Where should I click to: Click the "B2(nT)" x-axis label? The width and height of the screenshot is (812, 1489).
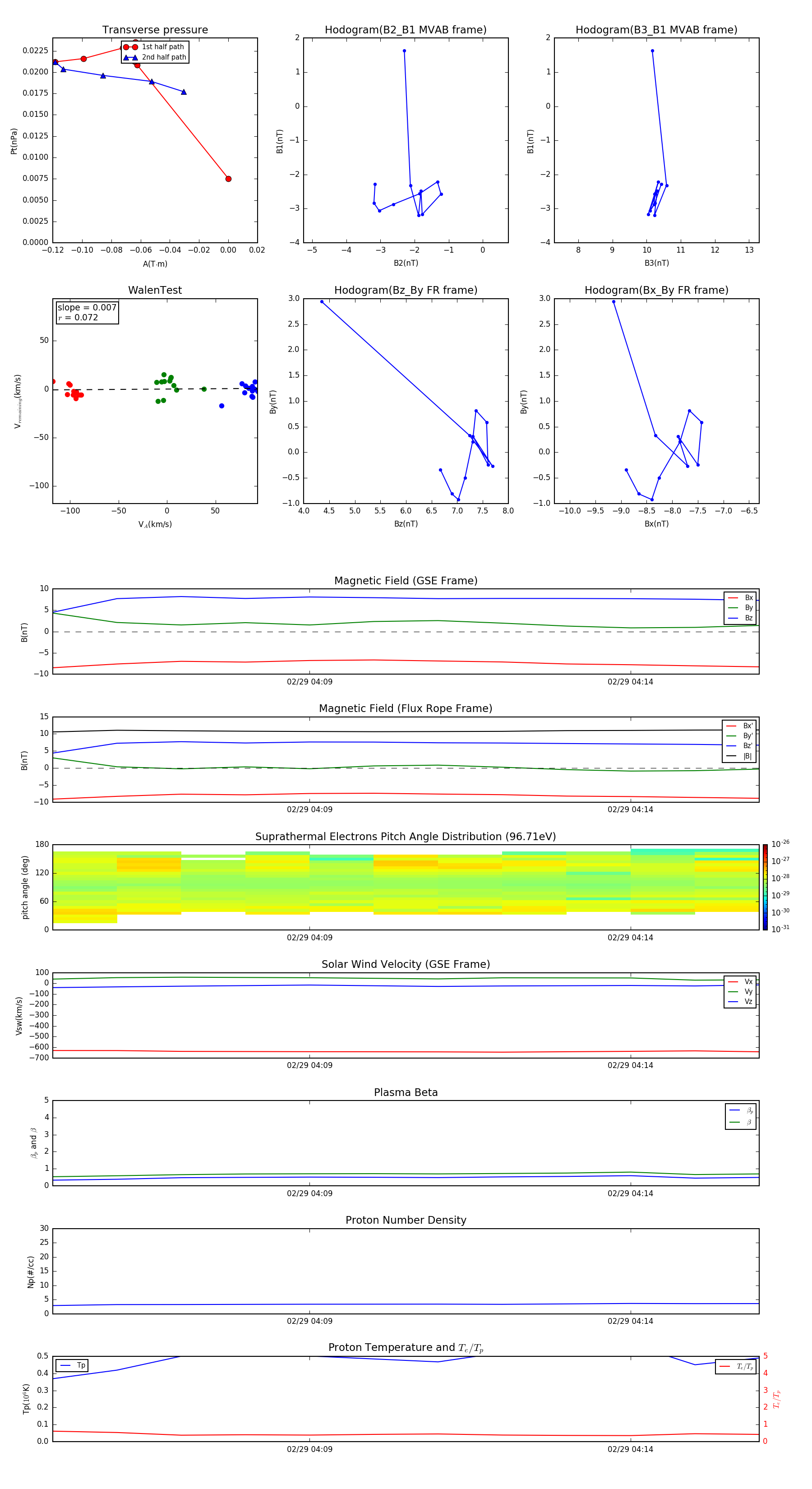point(406,264)
